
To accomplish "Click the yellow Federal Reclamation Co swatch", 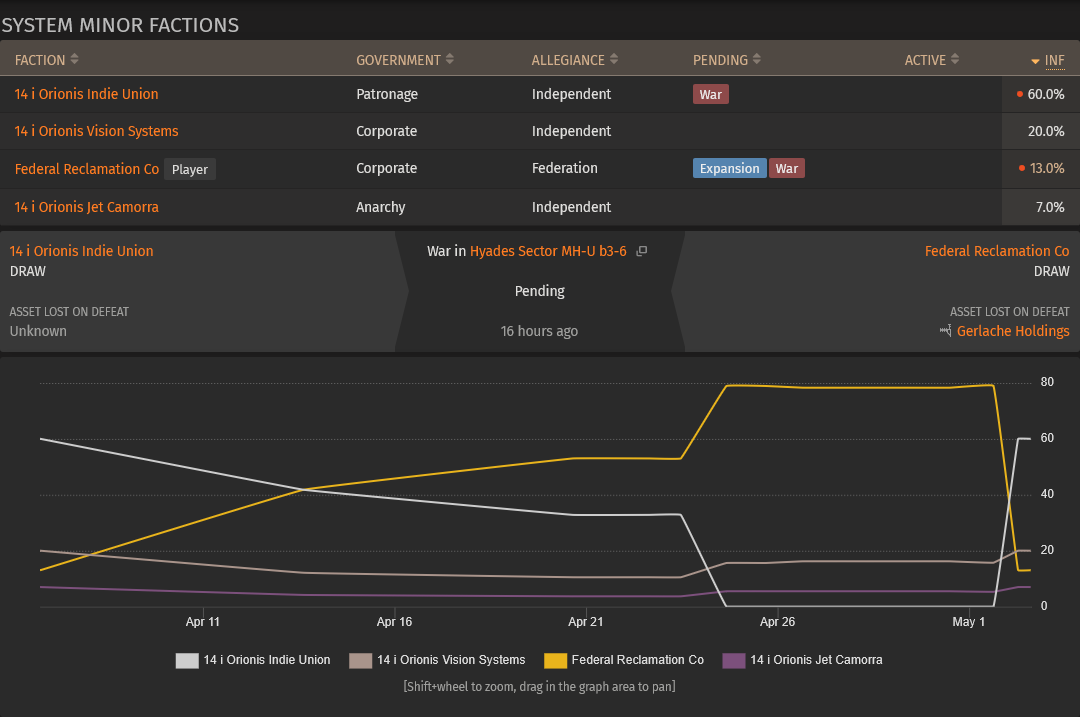I will 555,661.
